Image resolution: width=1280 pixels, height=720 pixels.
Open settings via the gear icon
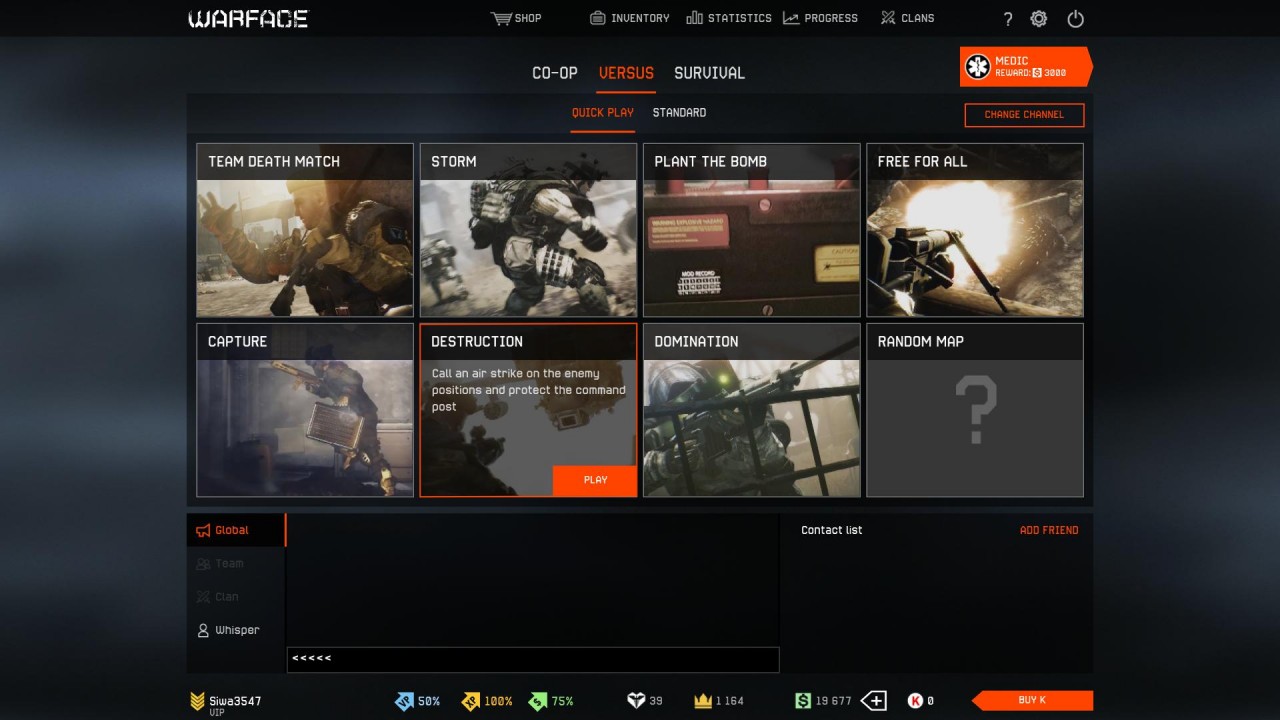pyautogui.click(x=1039, y=19)
